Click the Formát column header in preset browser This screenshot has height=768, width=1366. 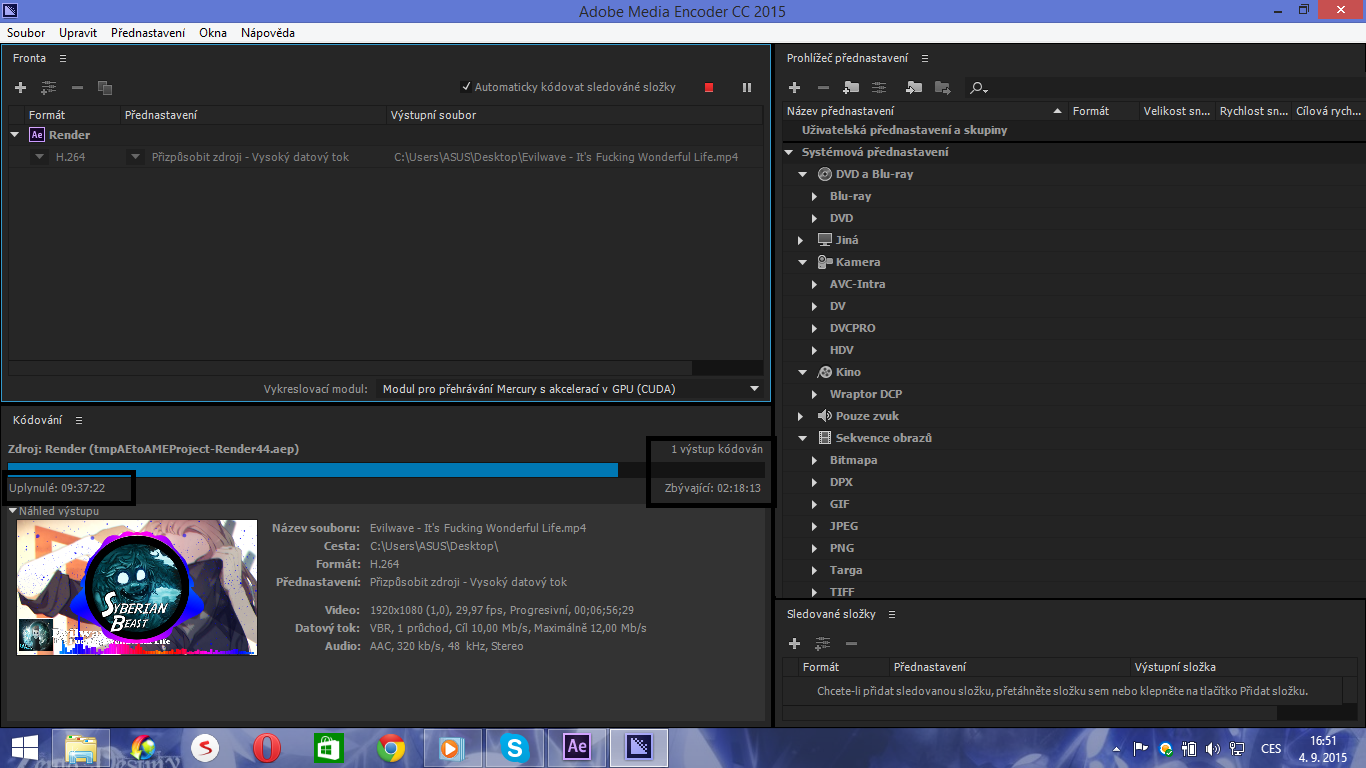(1104, 111)
